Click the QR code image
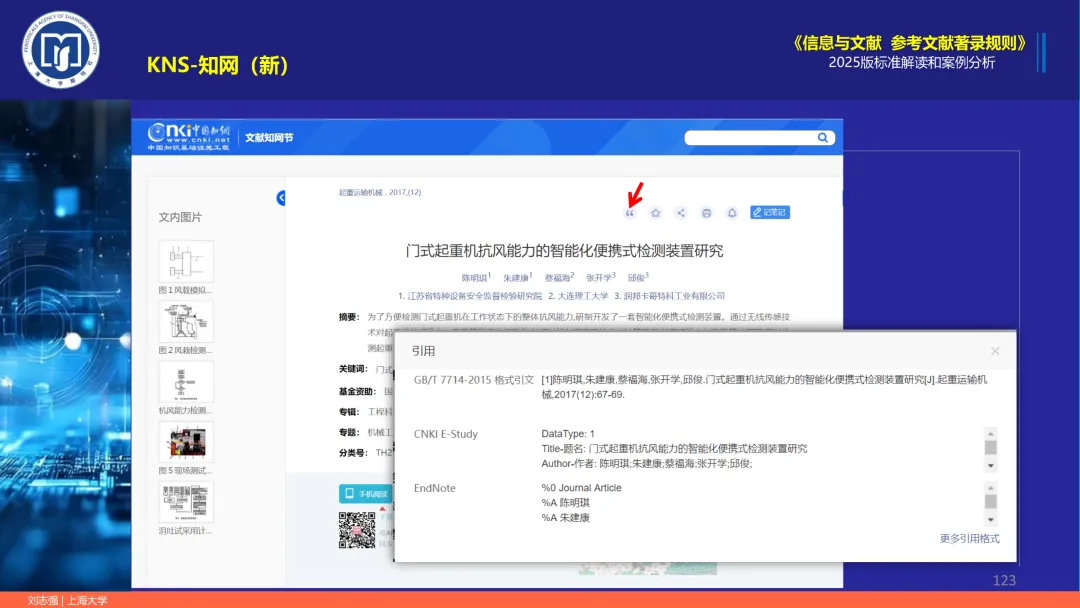 click(x=357, y=530)
